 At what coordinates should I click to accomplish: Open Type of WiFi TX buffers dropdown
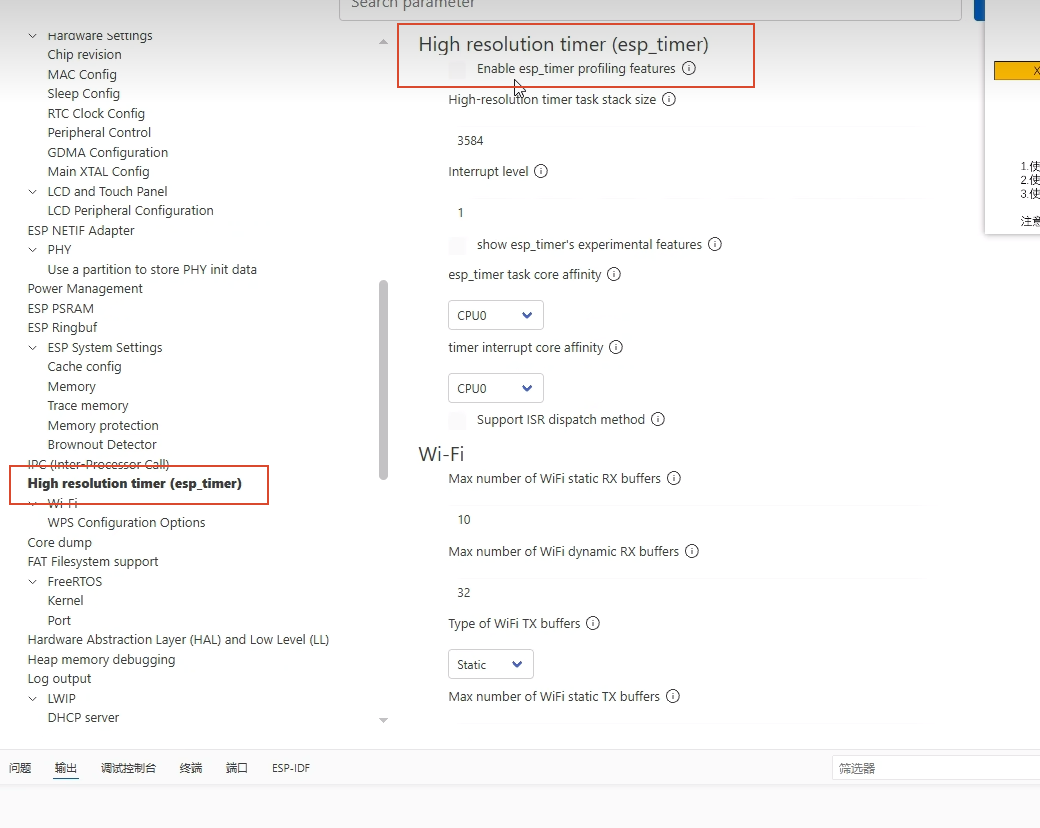tap(491, 664)
